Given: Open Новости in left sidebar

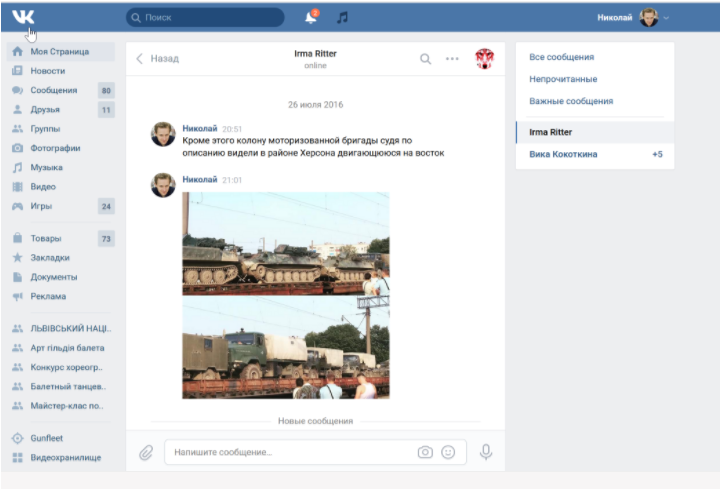Looking at the screenshot, I should pos(47,71).
